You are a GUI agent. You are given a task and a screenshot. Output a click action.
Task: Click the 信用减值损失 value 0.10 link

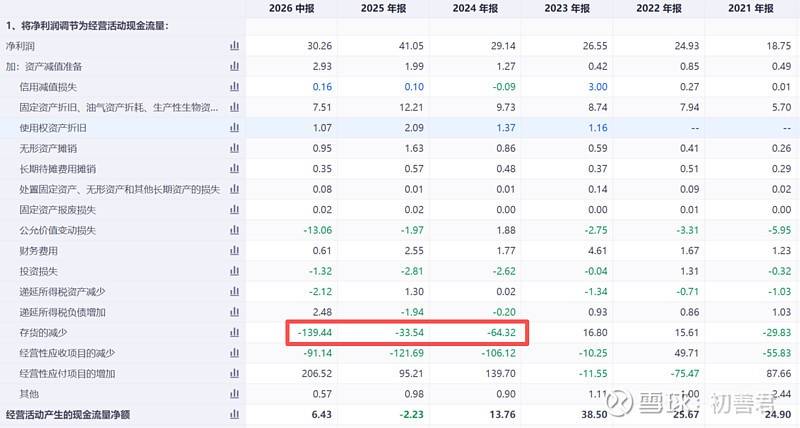414,87
